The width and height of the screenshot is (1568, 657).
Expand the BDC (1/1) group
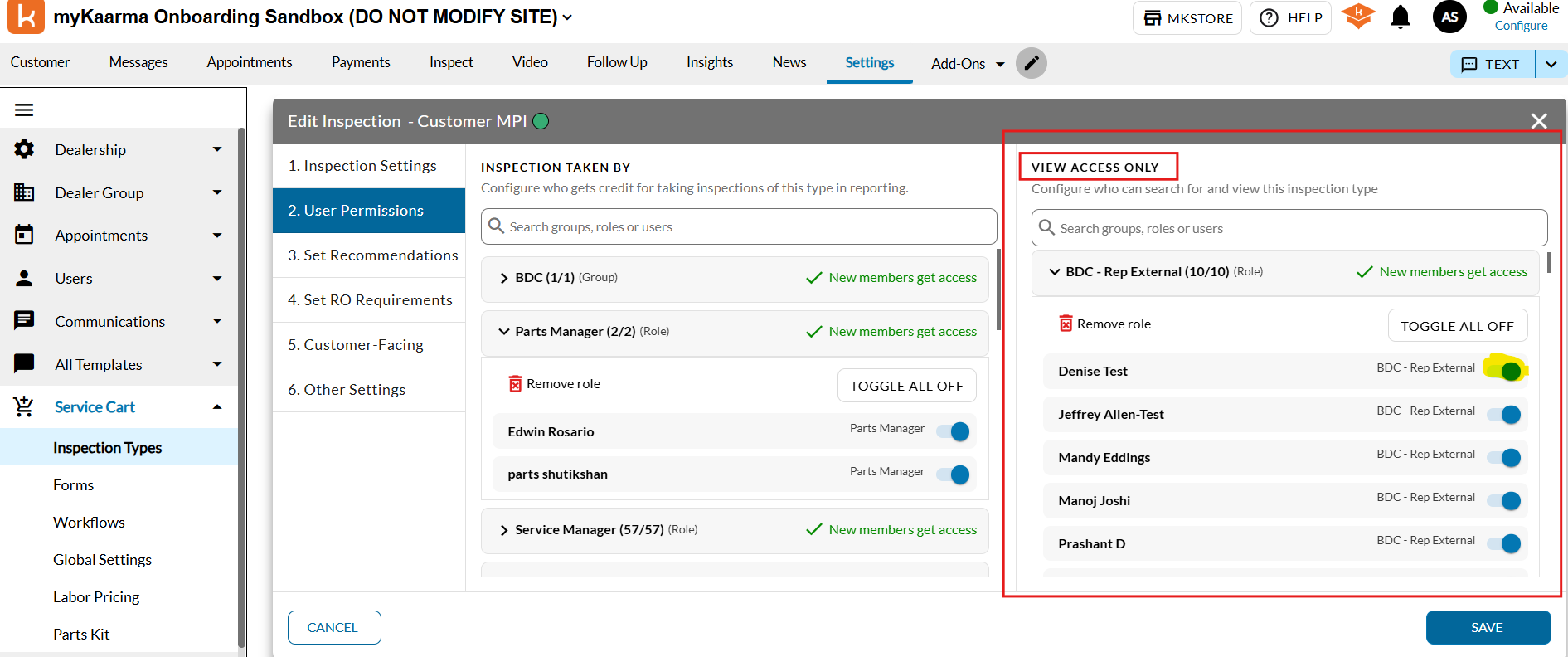[x=504, y=278]
